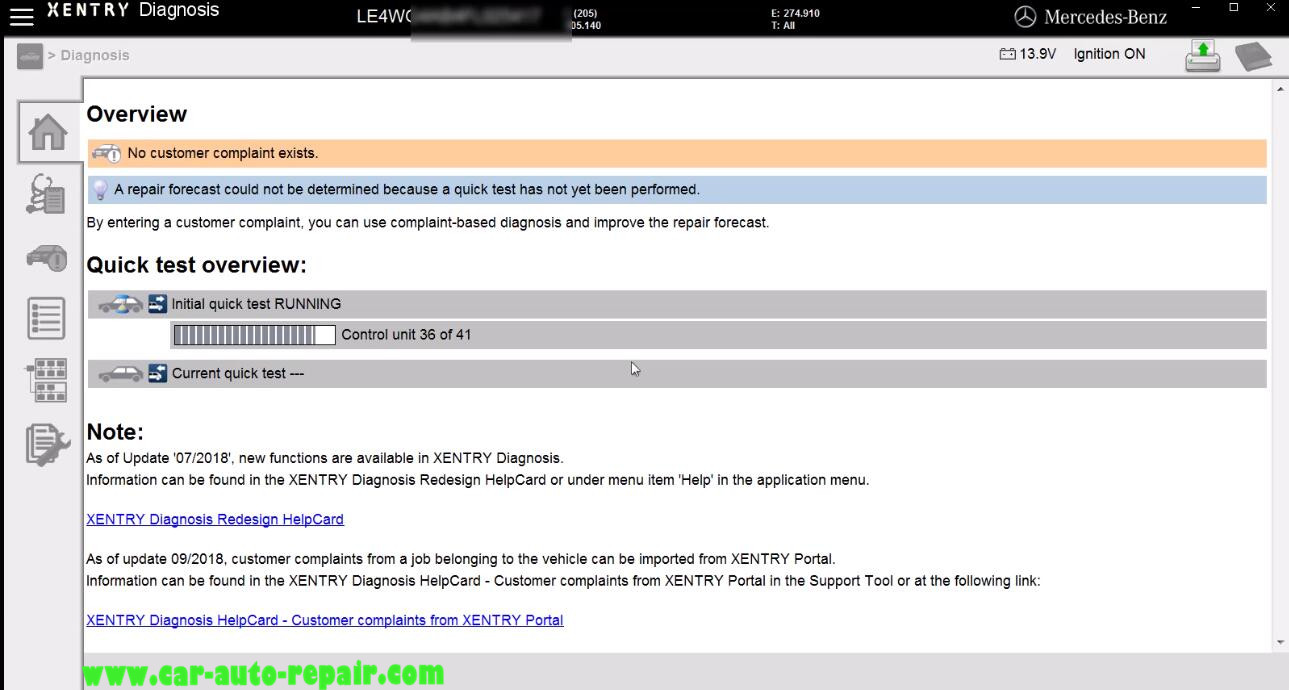This screenshot has height=690, width=1289.
Task: Click the XENTRY Diagnosis title
Action: (x=133, y=11)
